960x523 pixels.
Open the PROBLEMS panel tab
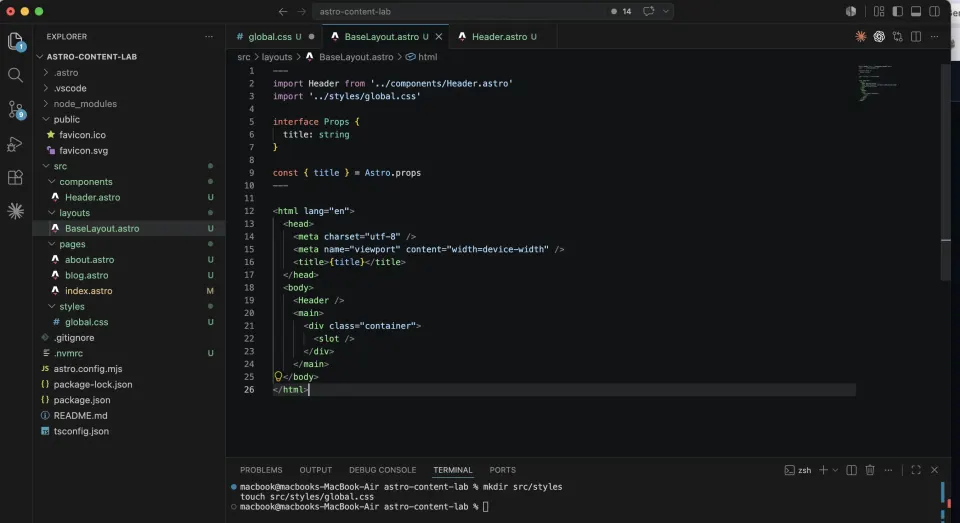click(x=261, y=470)
